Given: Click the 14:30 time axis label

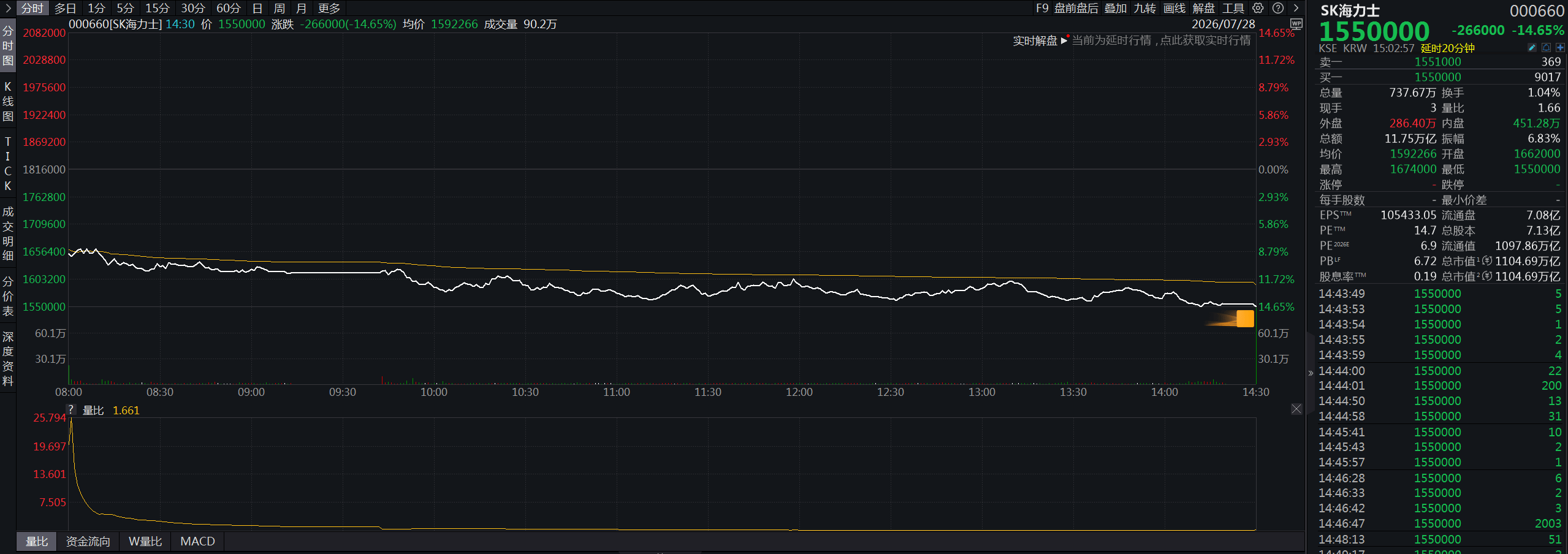Looking at the screenshot, I should [1255, 392].
